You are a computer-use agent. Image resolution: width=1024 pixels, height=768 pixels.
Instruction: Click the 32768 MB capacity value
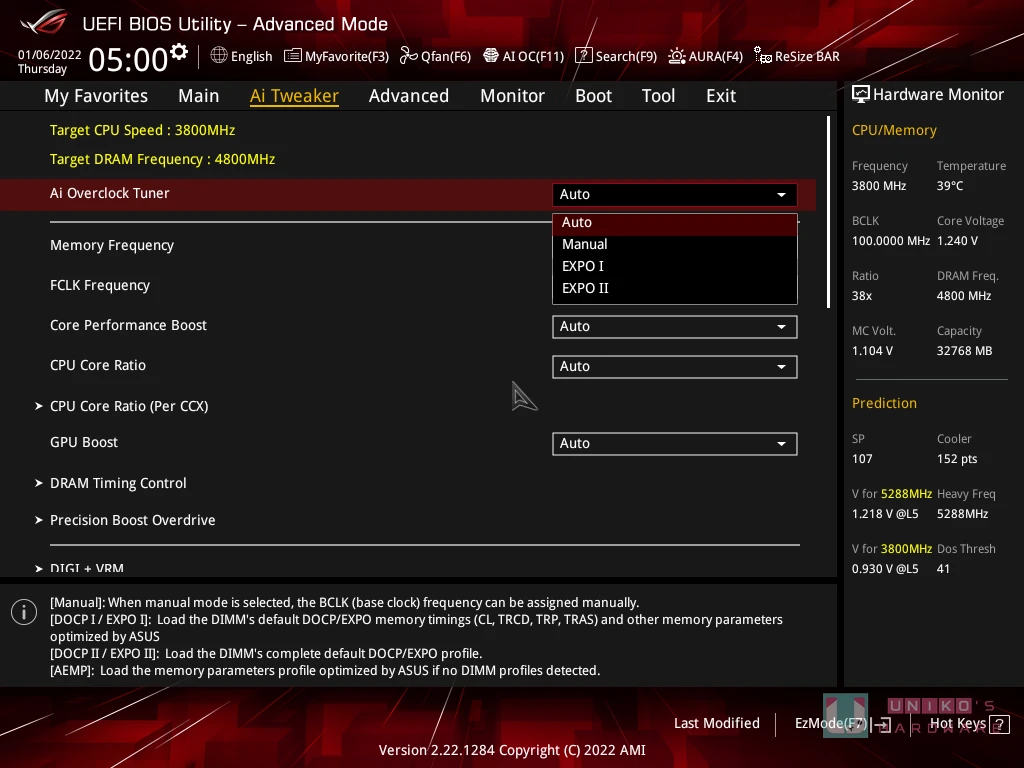coord(965,351)
